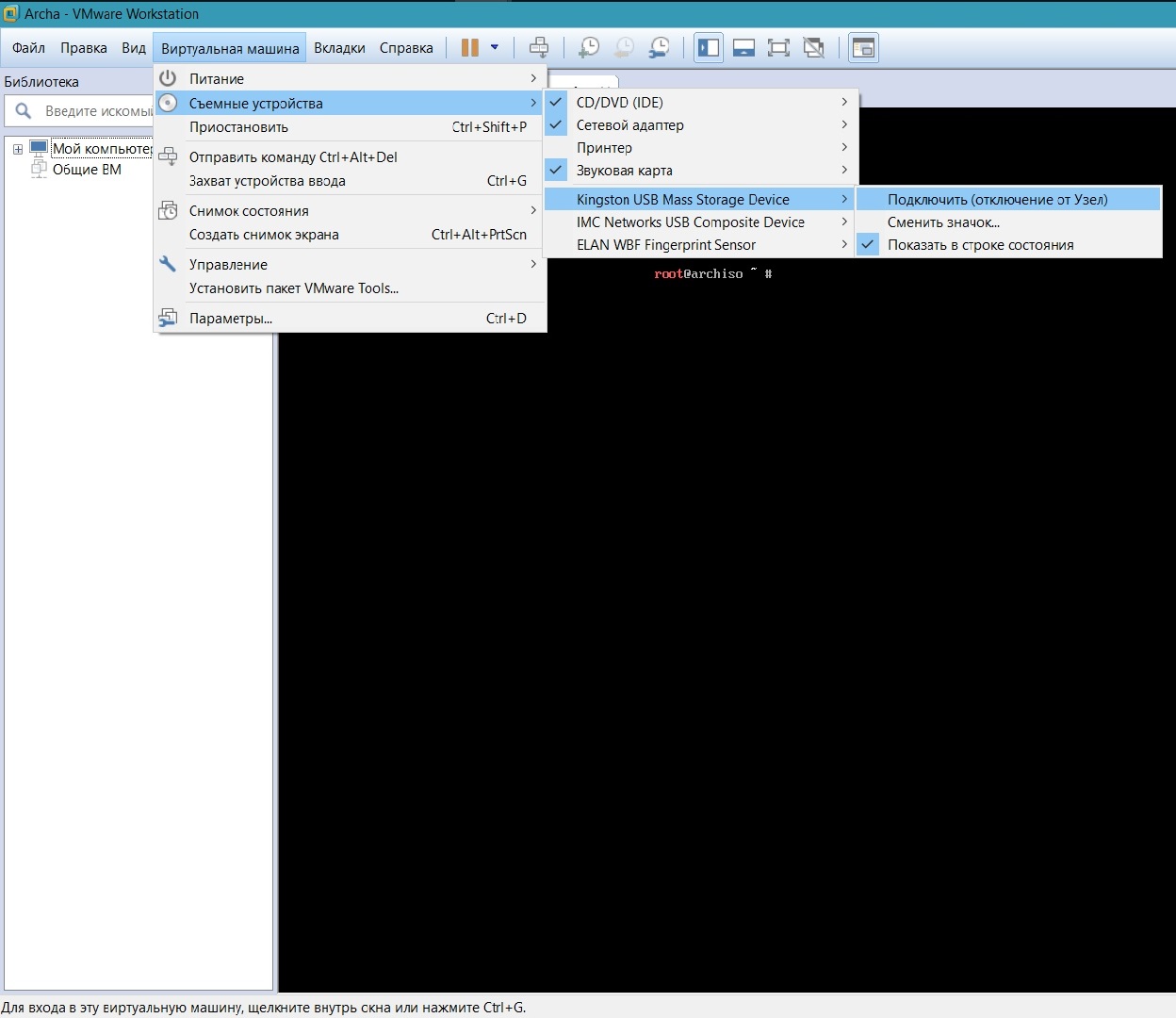1176x1018 pixels.
Task: Choose Захват устройства ввода
Action: click(x=350, y=181)
